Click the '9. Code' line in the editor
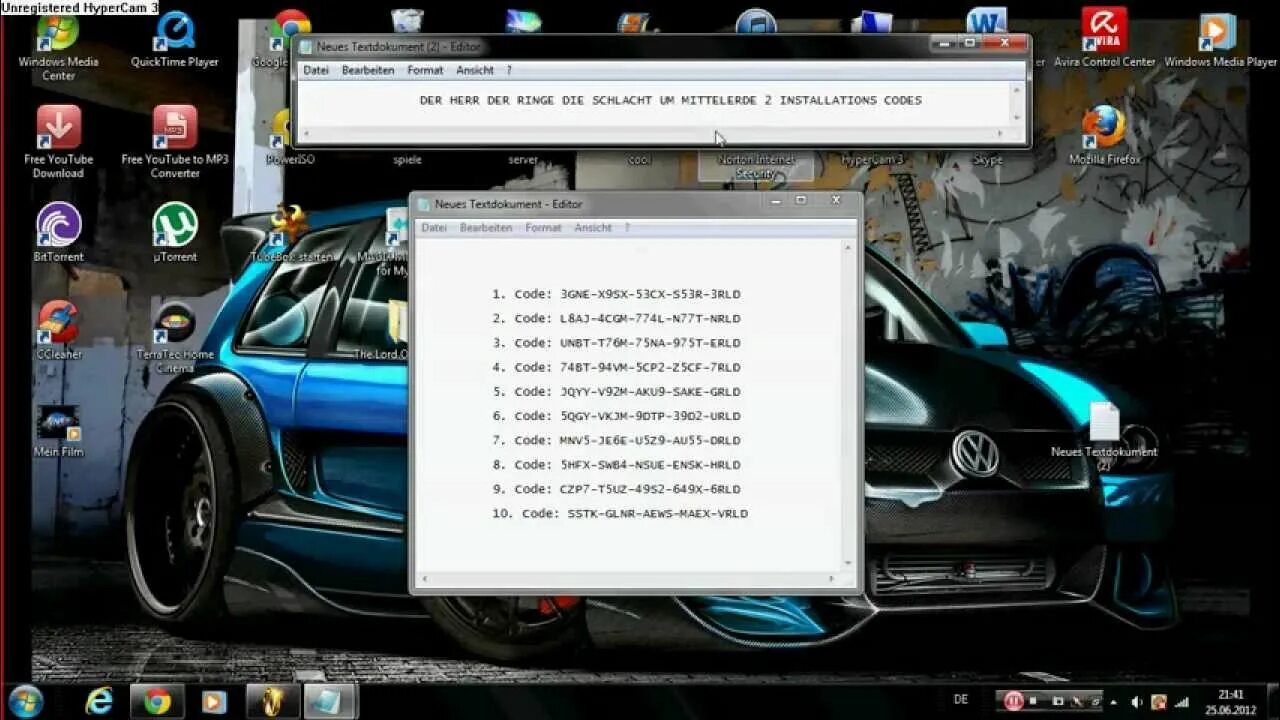 point(616,489)
